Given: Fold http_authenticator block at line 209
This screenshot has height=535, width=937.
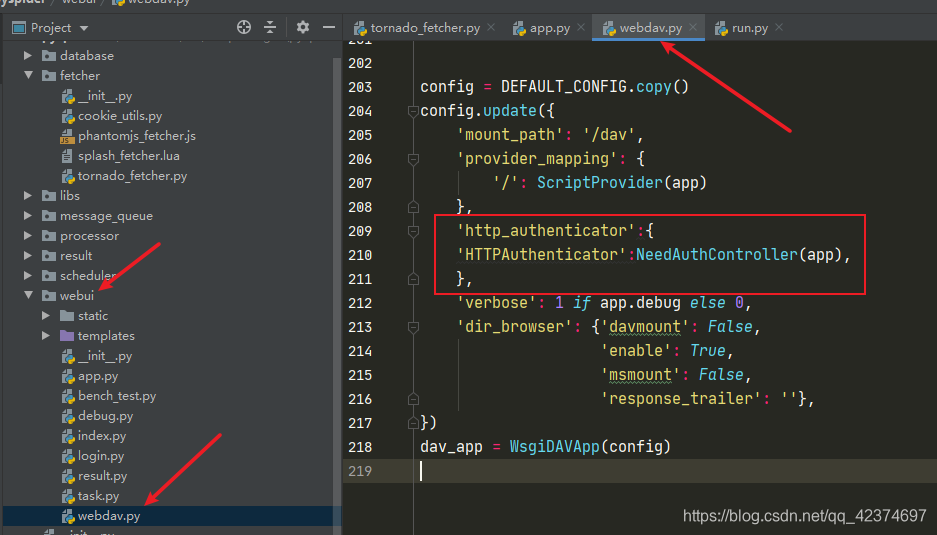Looking at the screenshot, I should [413, 231].
